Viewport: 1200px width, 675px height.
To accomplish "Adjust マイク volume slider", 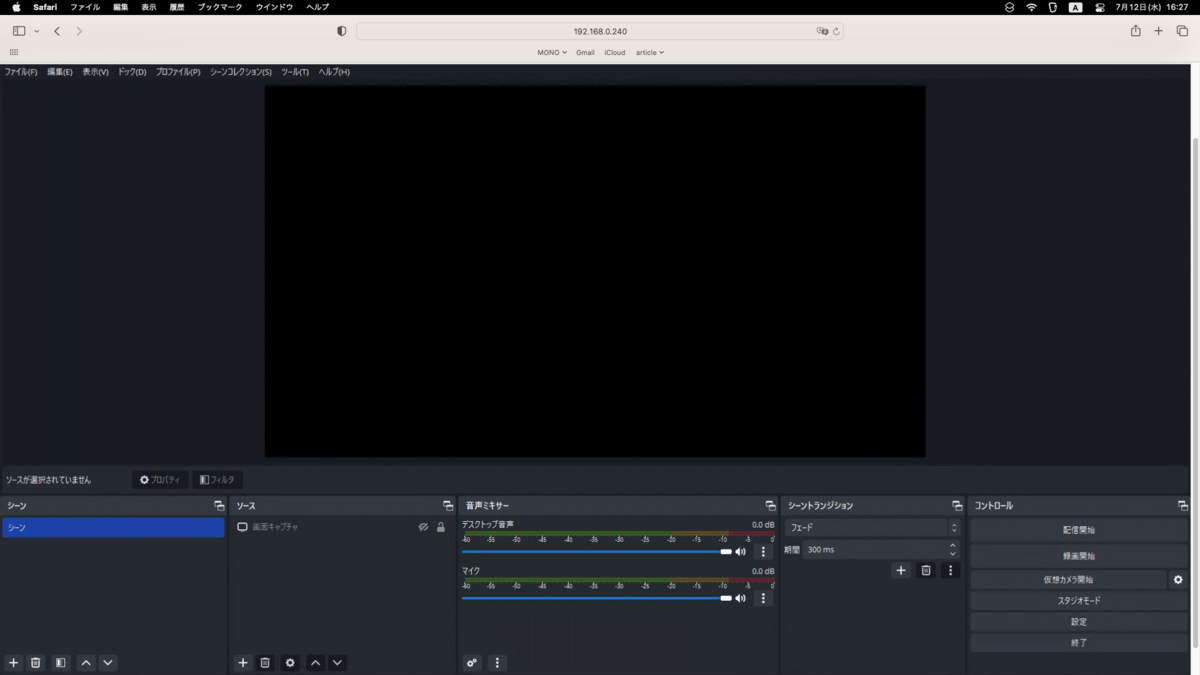I will [x=597, y=598].
